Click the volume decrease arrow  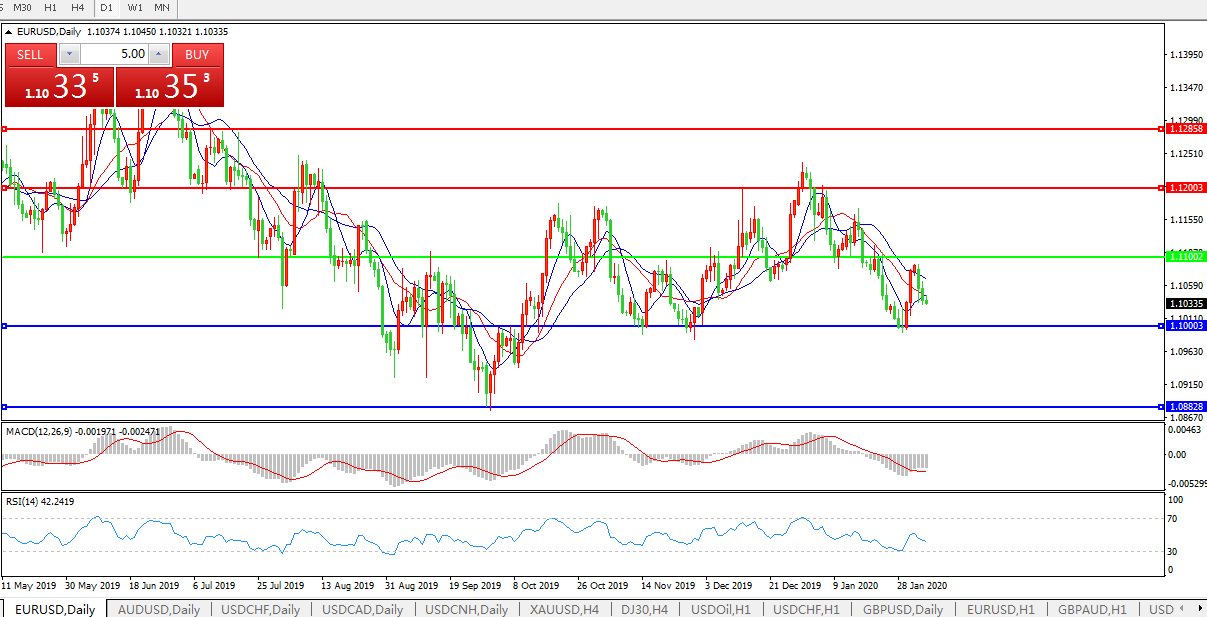69,54
